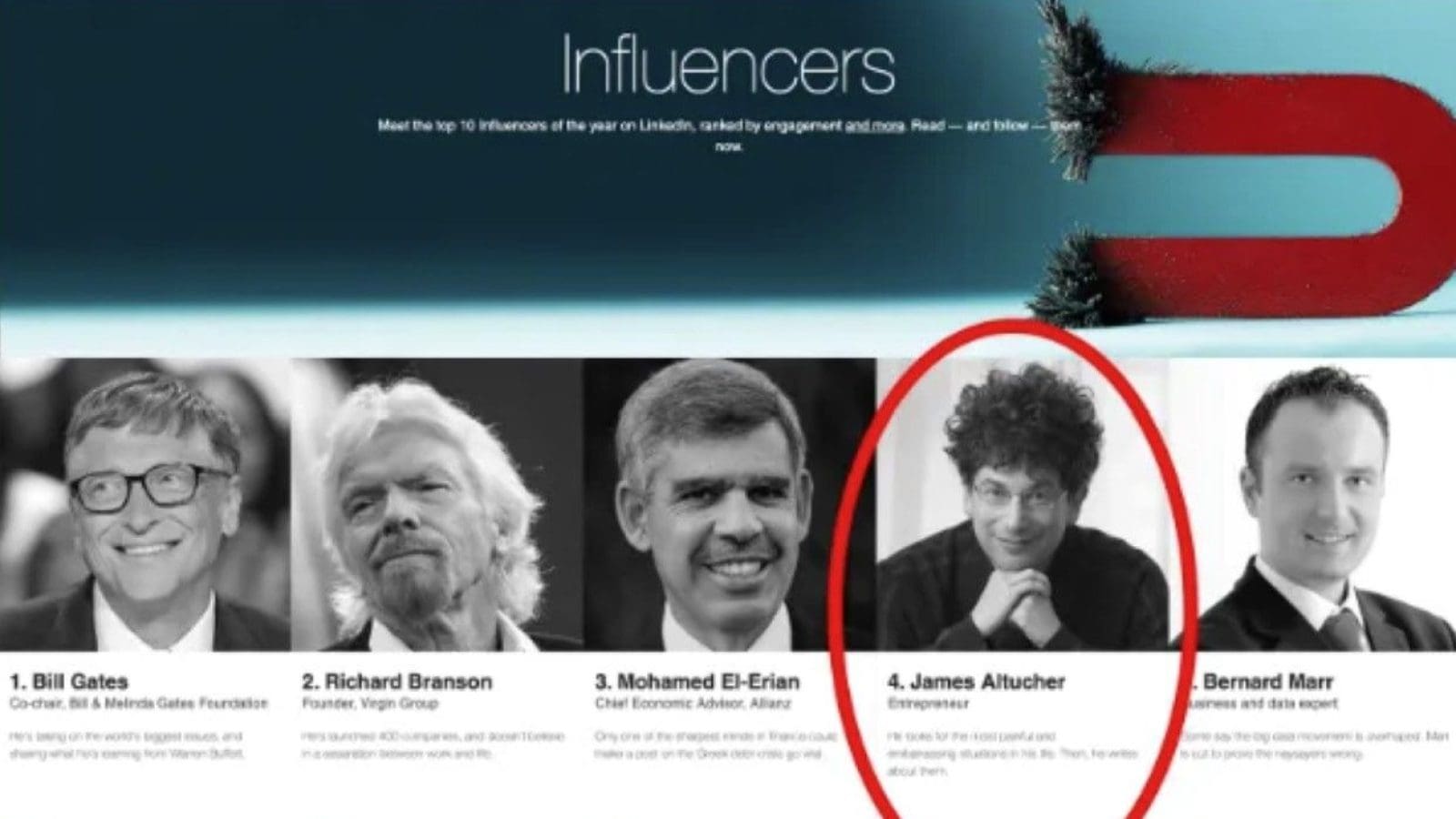Image resolution: width=1456 pixels, height=819 pixels.
Task: Click the 'Influencers' page heading
Action: (x=728, y=66)
